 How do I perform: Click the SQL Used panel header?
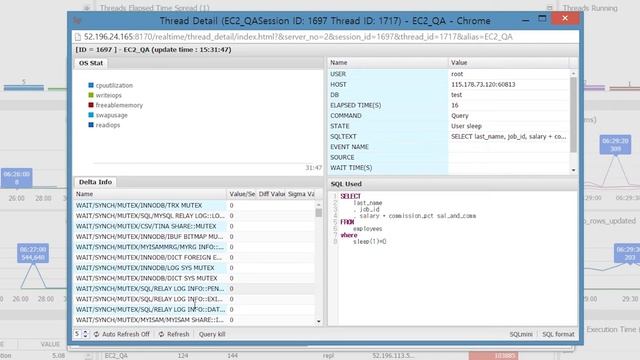(453, 184)
